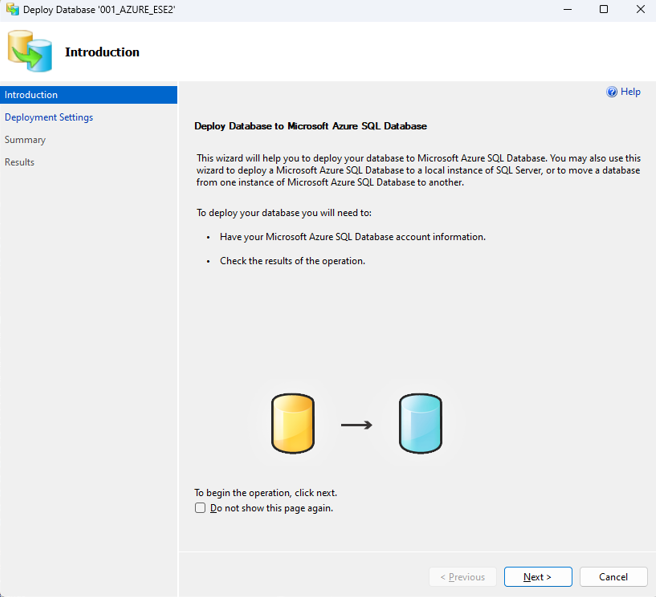The height and width of the screenshot is (597, 656).
Task: Click 'To begin the operation, click next.' text
Action: (266, 493)
